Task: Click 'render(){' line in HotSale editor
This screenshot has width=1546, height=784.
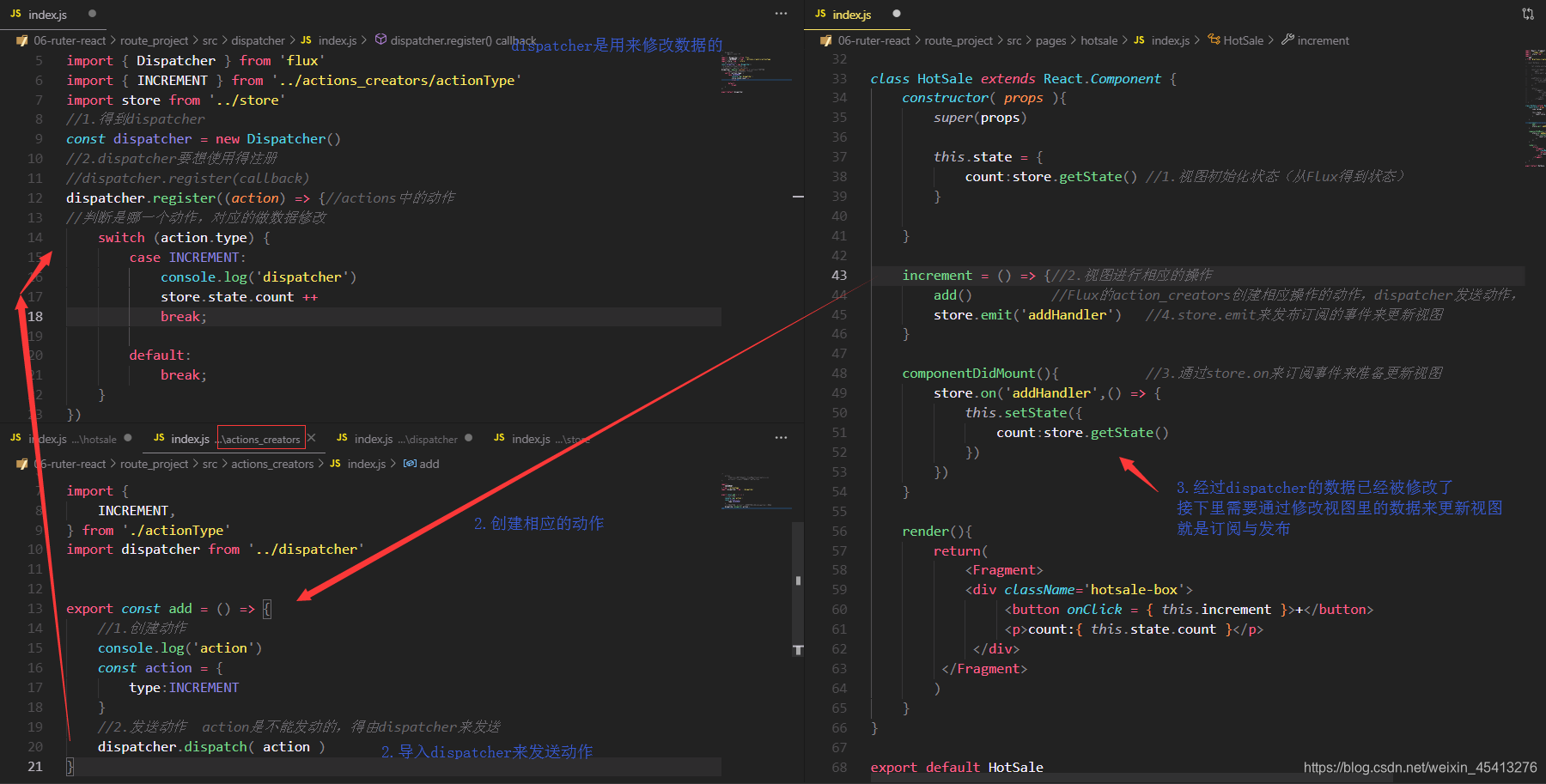Action: 937,531
